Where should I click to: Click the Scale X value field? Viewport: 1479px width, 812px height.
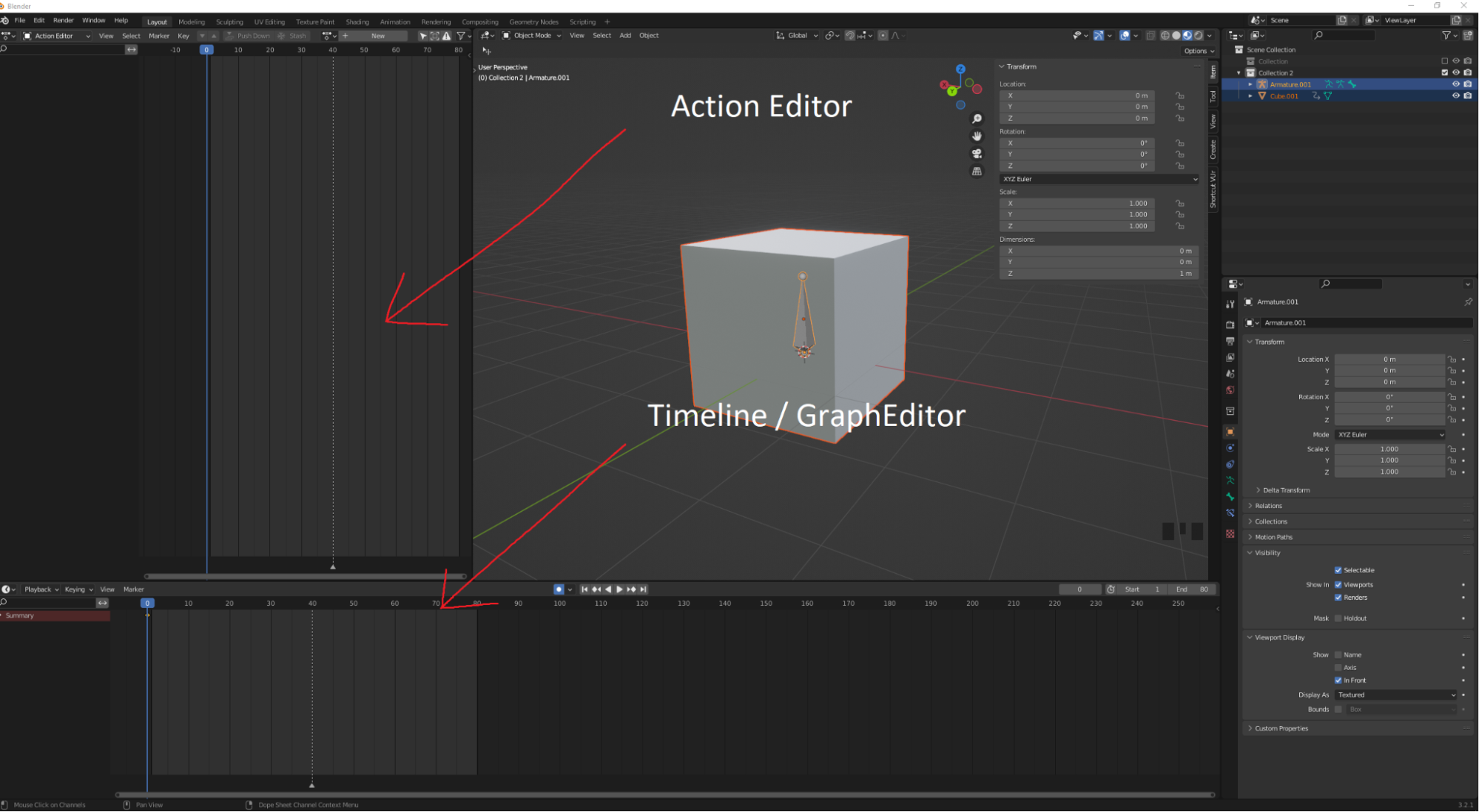pos(1390,449)
